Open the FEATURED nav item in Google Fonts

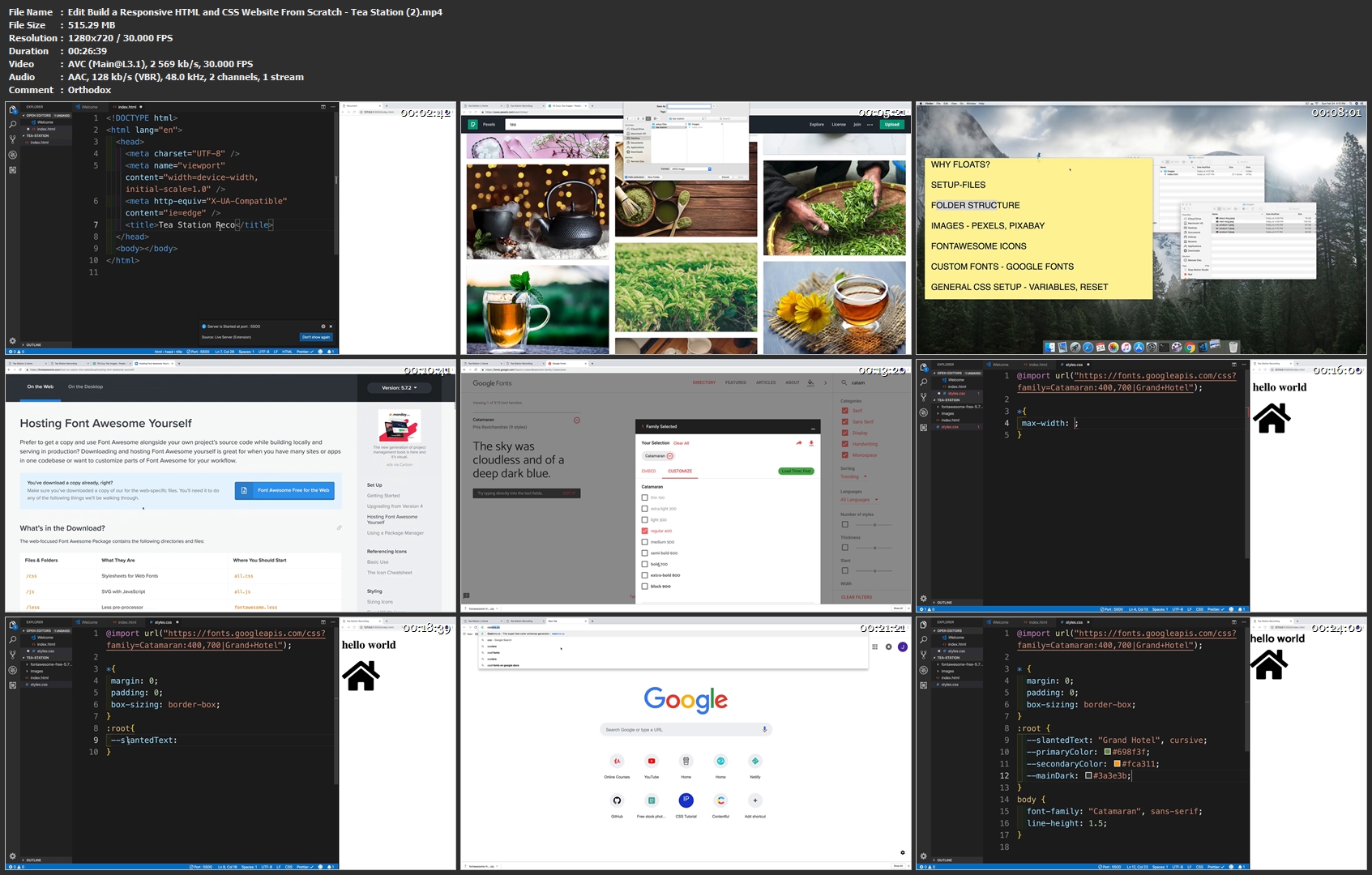pos(736,382)
